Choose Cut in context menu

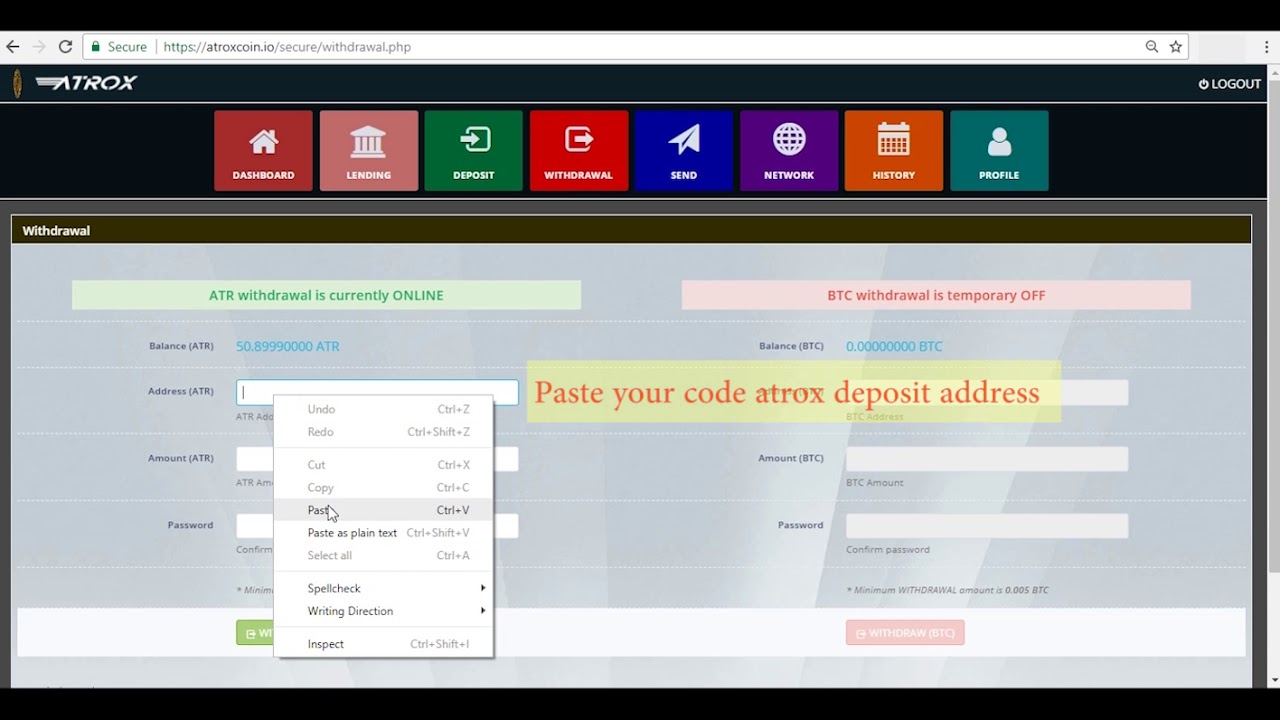(x=383, y=465)
